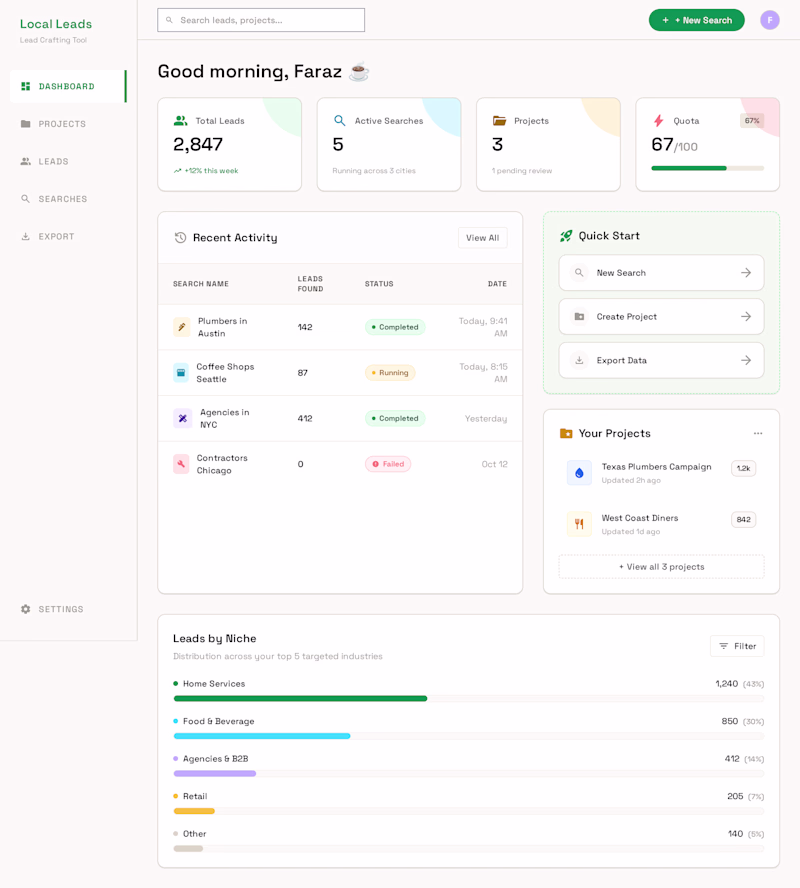Open Leads sidebar section
This screenshot has width=800, height=888.
point(68,161)
